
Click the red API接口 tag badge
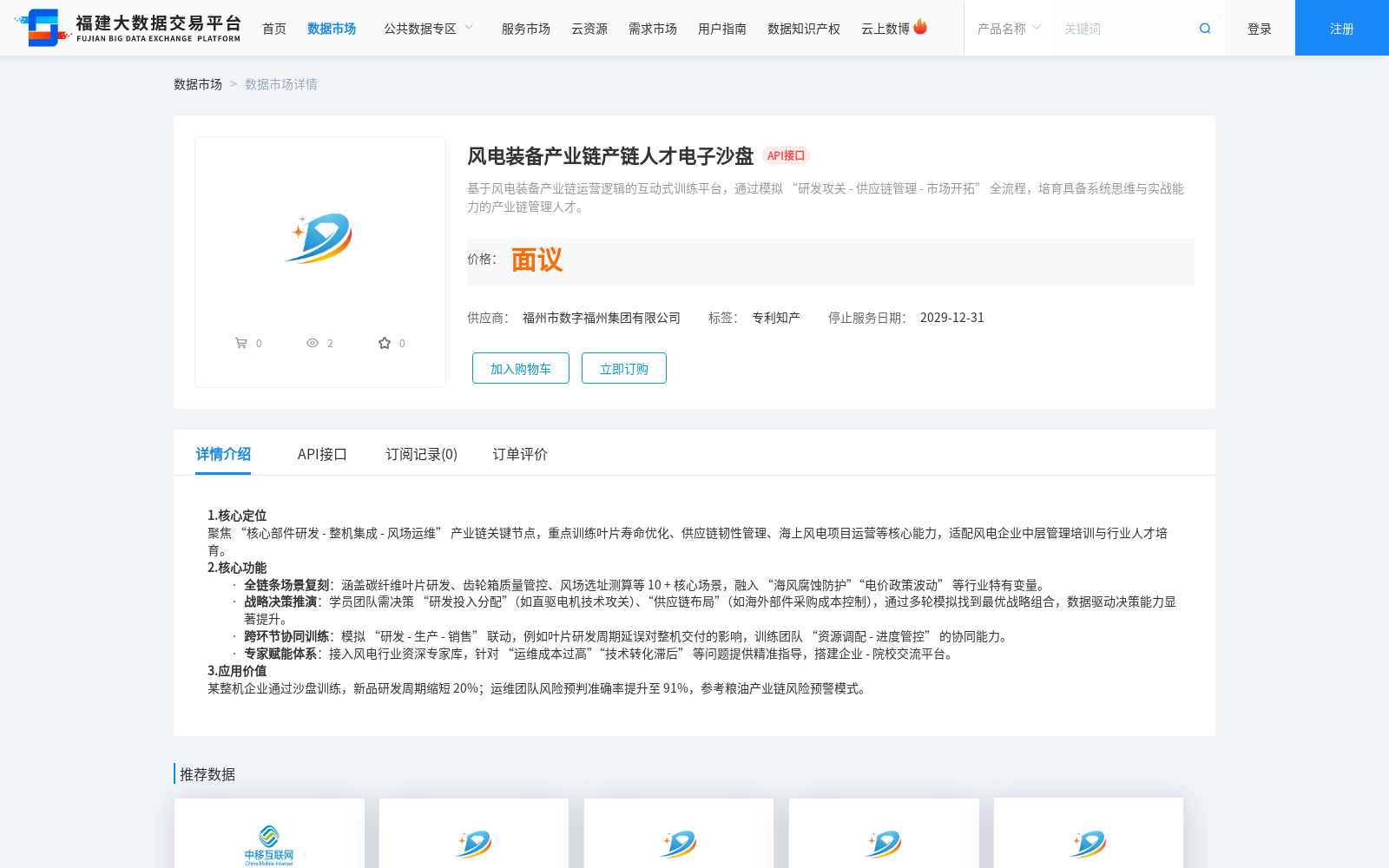coord(786,155)
